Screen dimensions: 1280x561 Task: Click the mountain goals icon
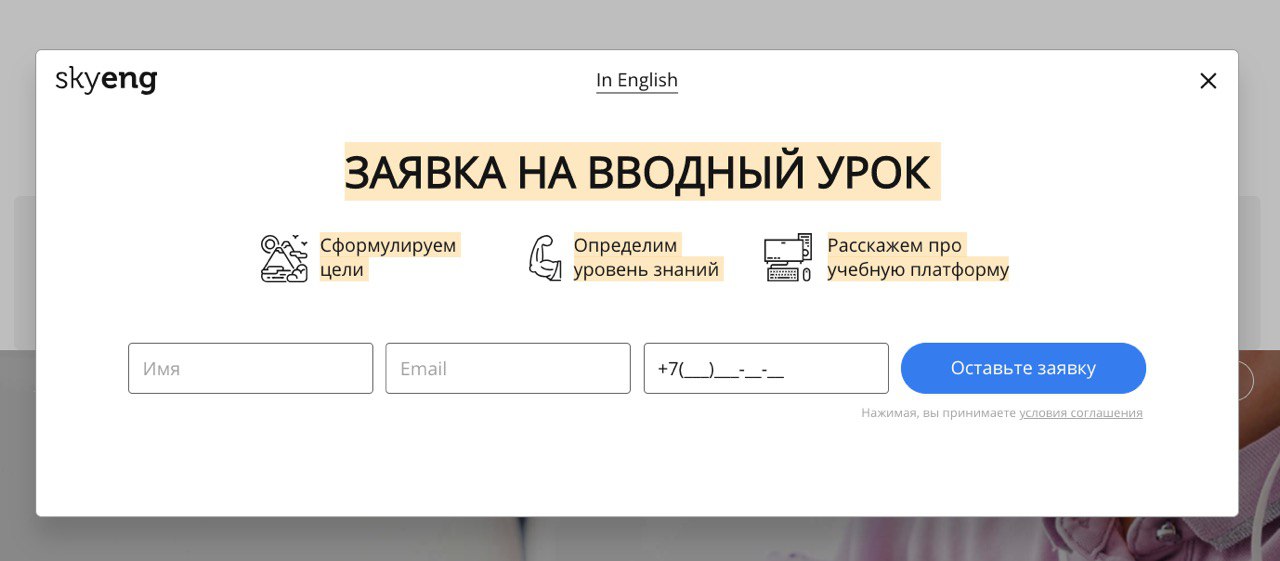[284, 258]
